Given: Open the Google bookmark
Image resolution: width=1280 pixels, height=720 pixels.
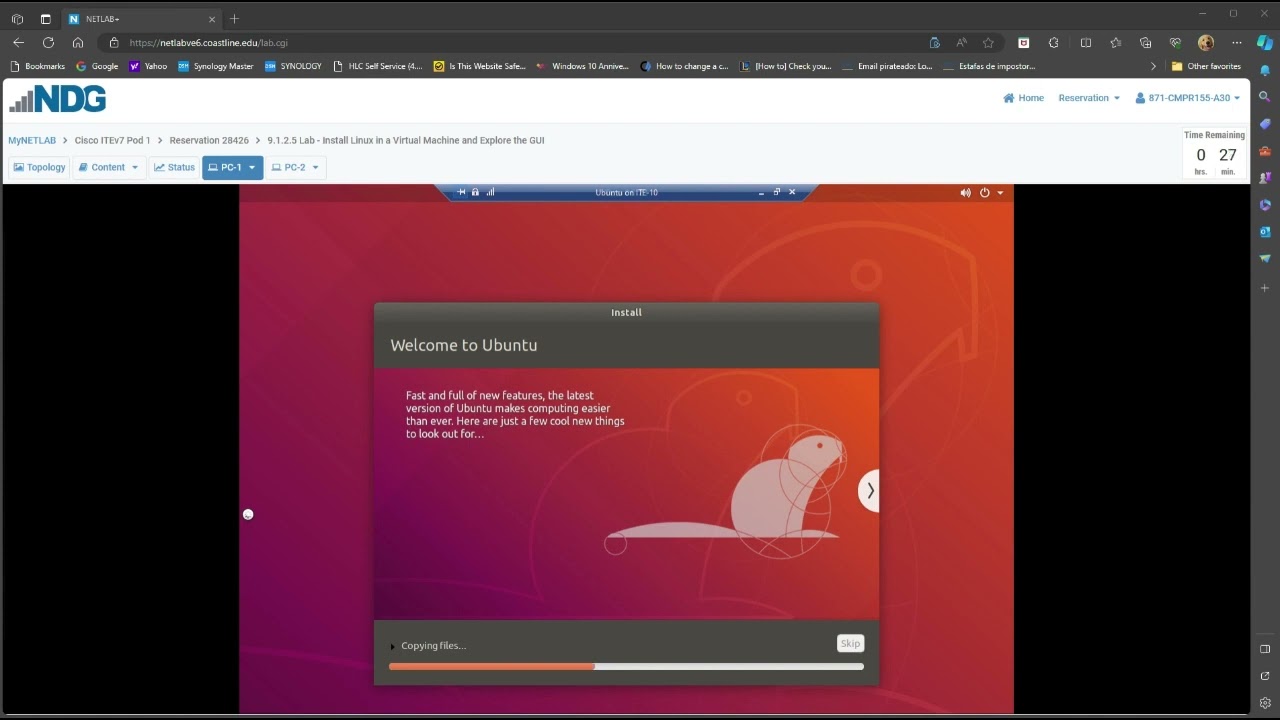Looking at the screenshot, I should pos(97,67).
